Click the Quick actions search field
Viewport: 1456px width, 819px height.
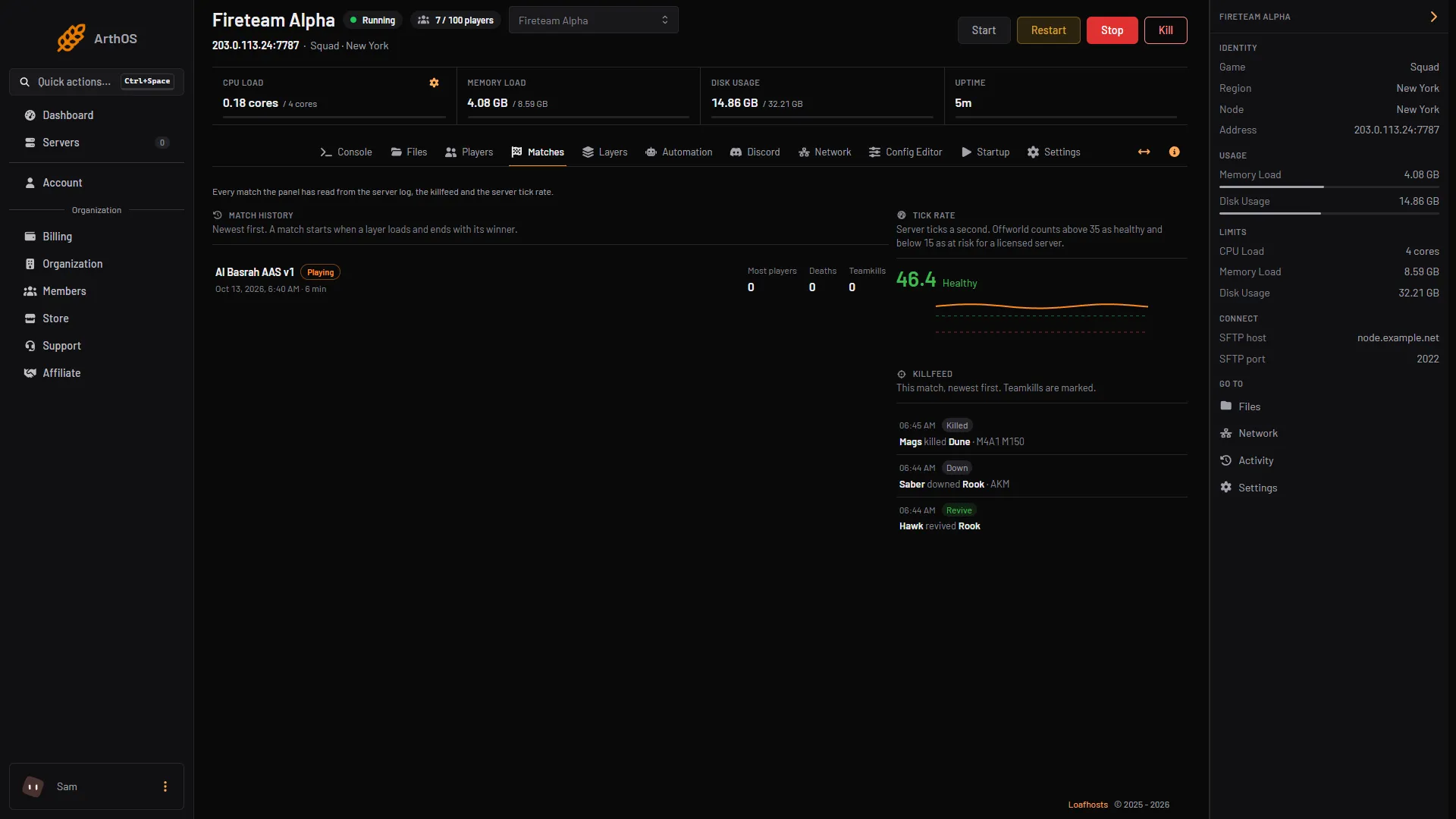tap(96, 82)
